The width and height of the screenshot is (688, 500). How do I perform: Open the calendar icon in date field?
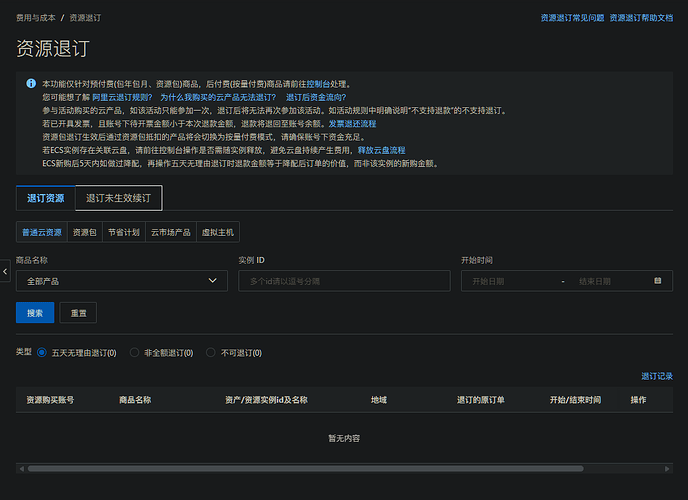[657, 281]
